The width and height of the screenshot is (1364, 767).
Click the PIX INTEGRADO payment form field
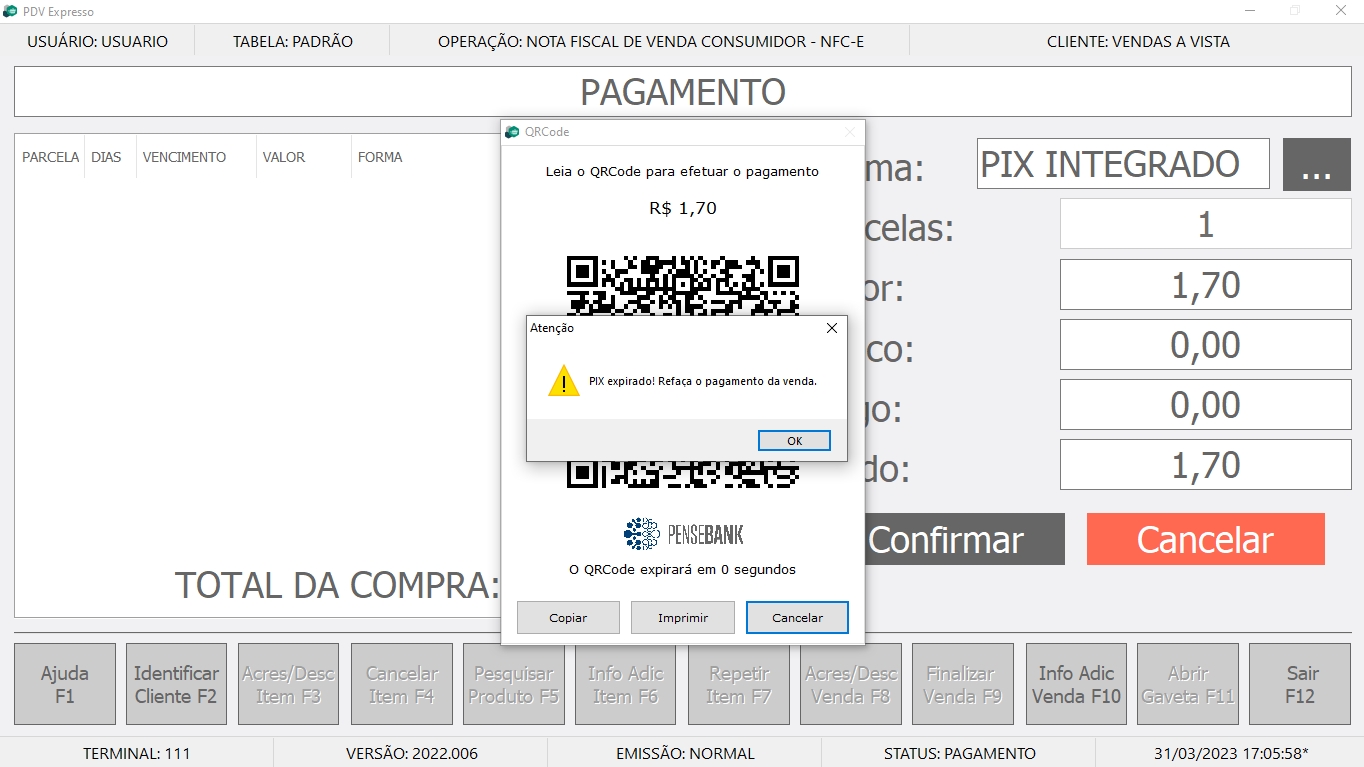(x=1123, y=164)
